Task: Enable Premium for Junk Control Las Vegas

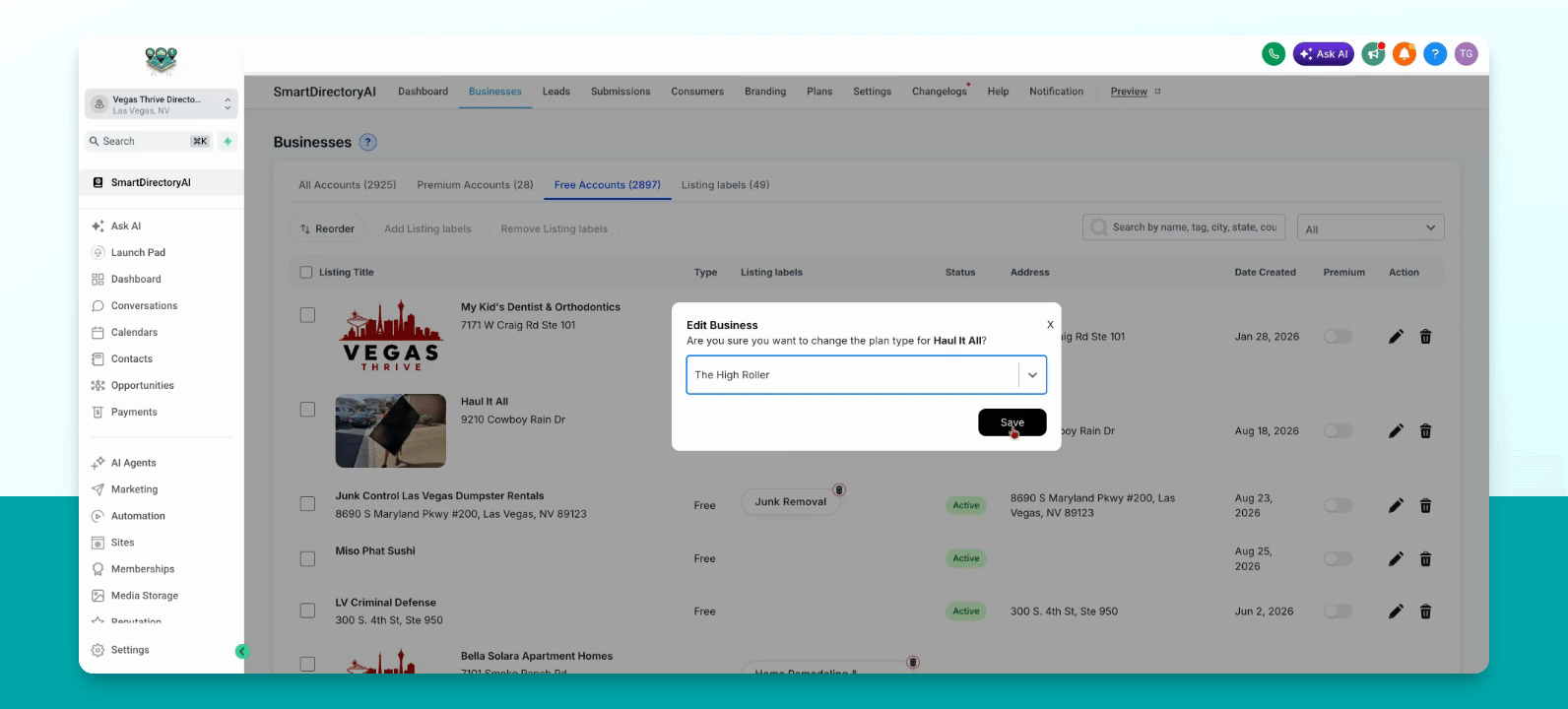Action: (1338, 505)
